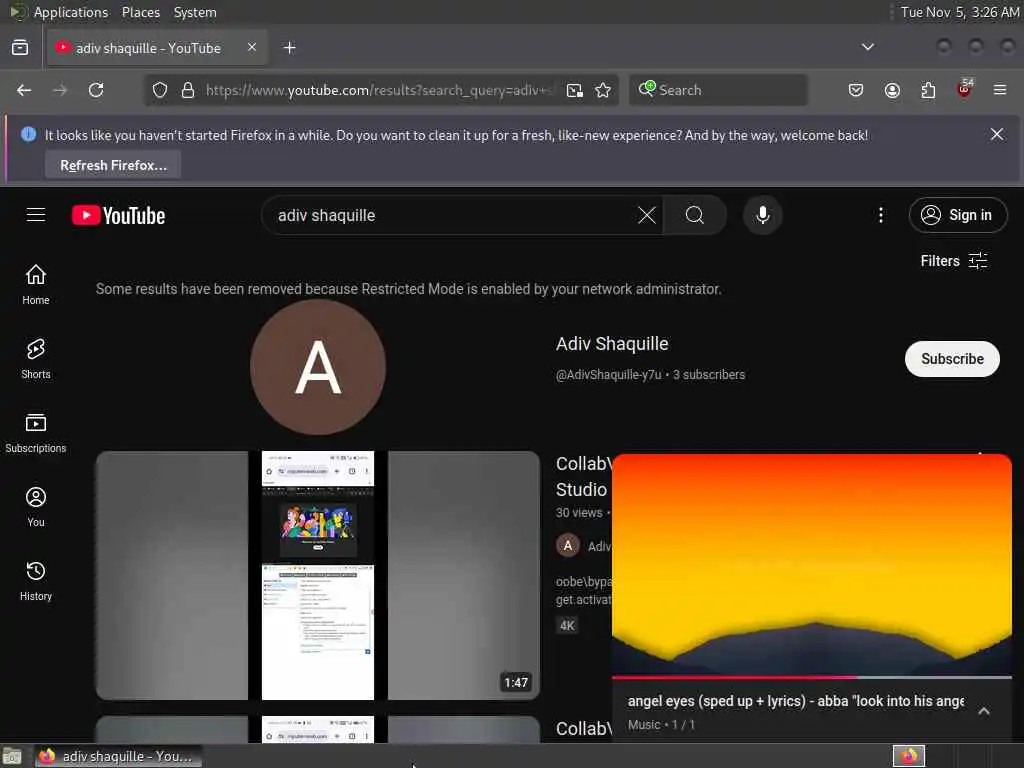This screenshot has width=1024, height=768.
Task: Go back in Firefox
Action: 24,90
